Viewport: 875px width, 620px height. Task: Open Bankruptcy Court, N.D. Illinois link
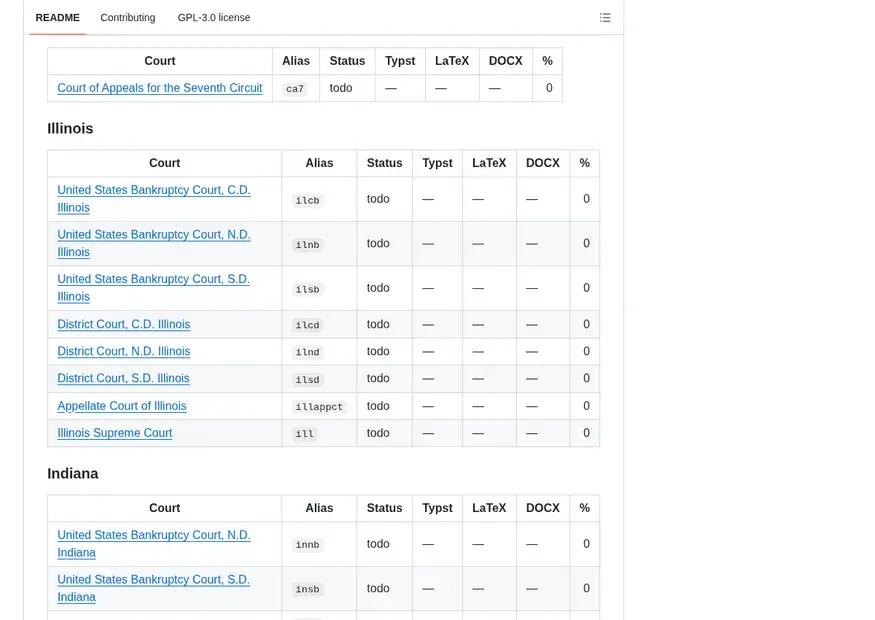[153, 243]
